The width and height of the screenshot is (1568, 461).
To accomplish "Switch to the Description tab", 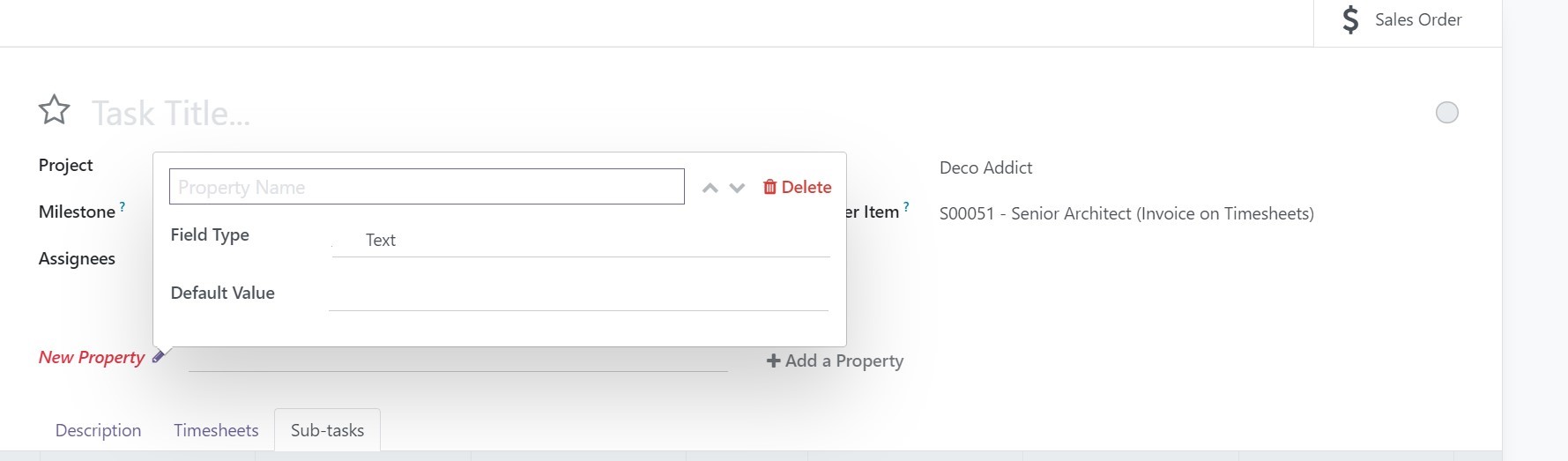I will [99, 430].
